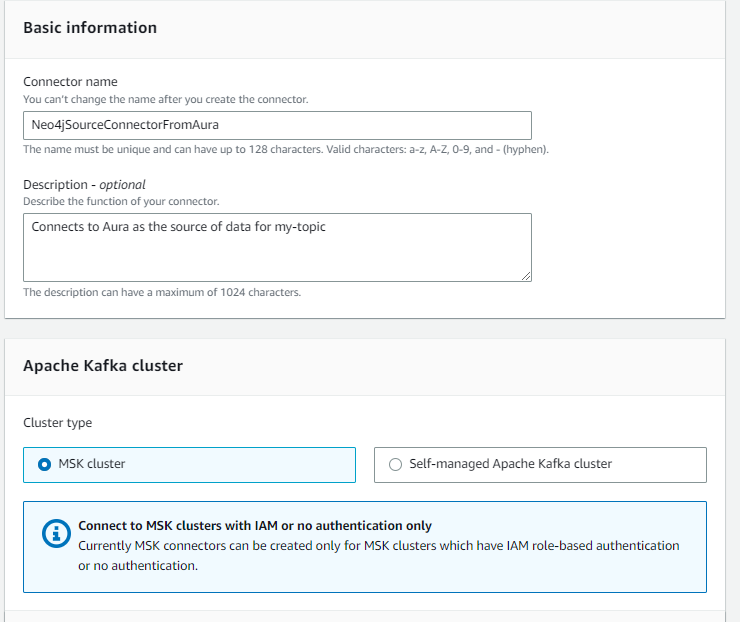Click the name validity hint about 128 characters
This screenshot has width=740, height=622.
pos(286,150)
